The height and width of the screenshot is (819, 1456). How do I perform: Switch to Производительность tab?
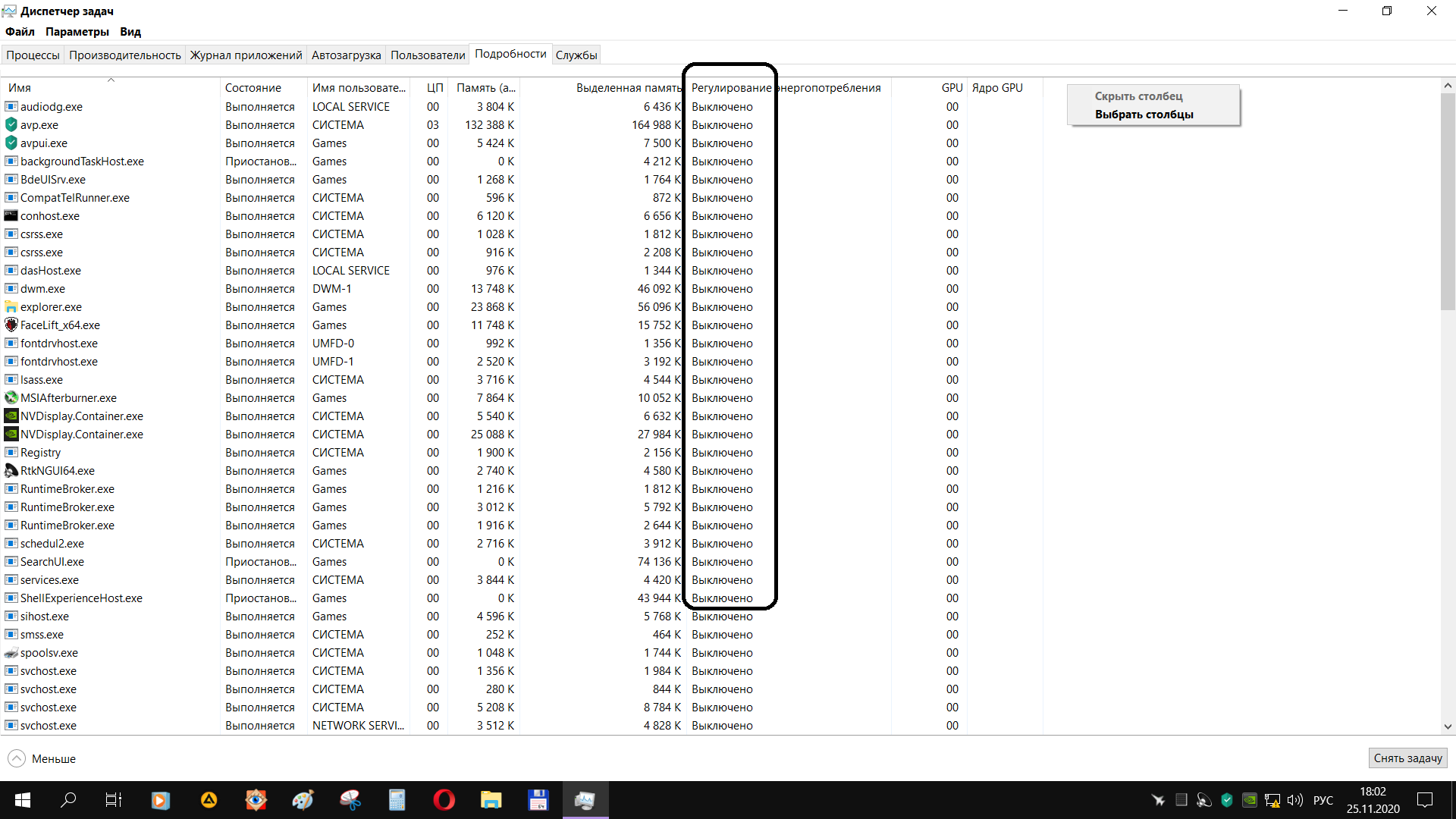point(125,55)
